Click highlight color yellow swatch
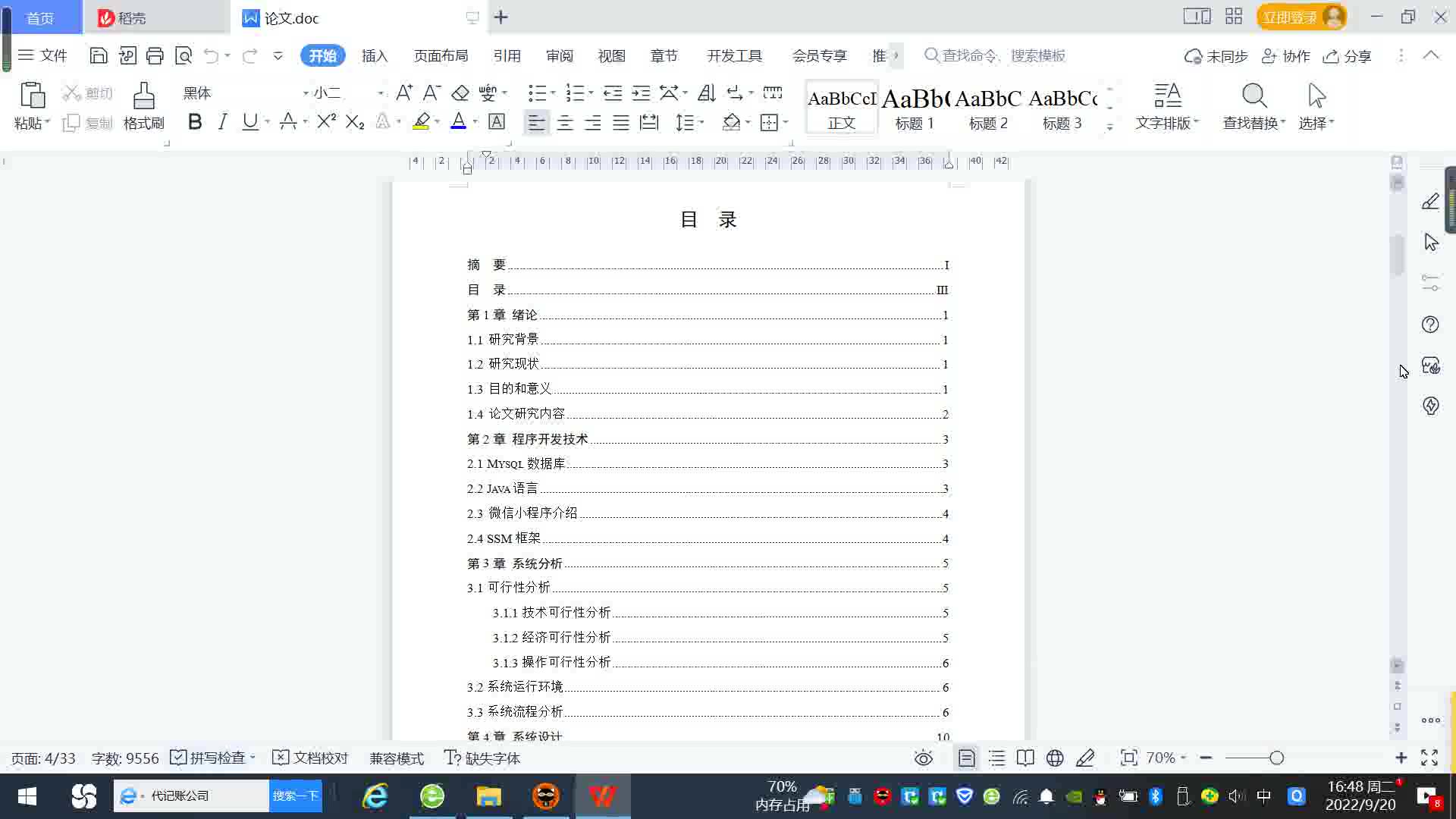The height and width of the screenshot is (819, 1456). click(421, 121)
